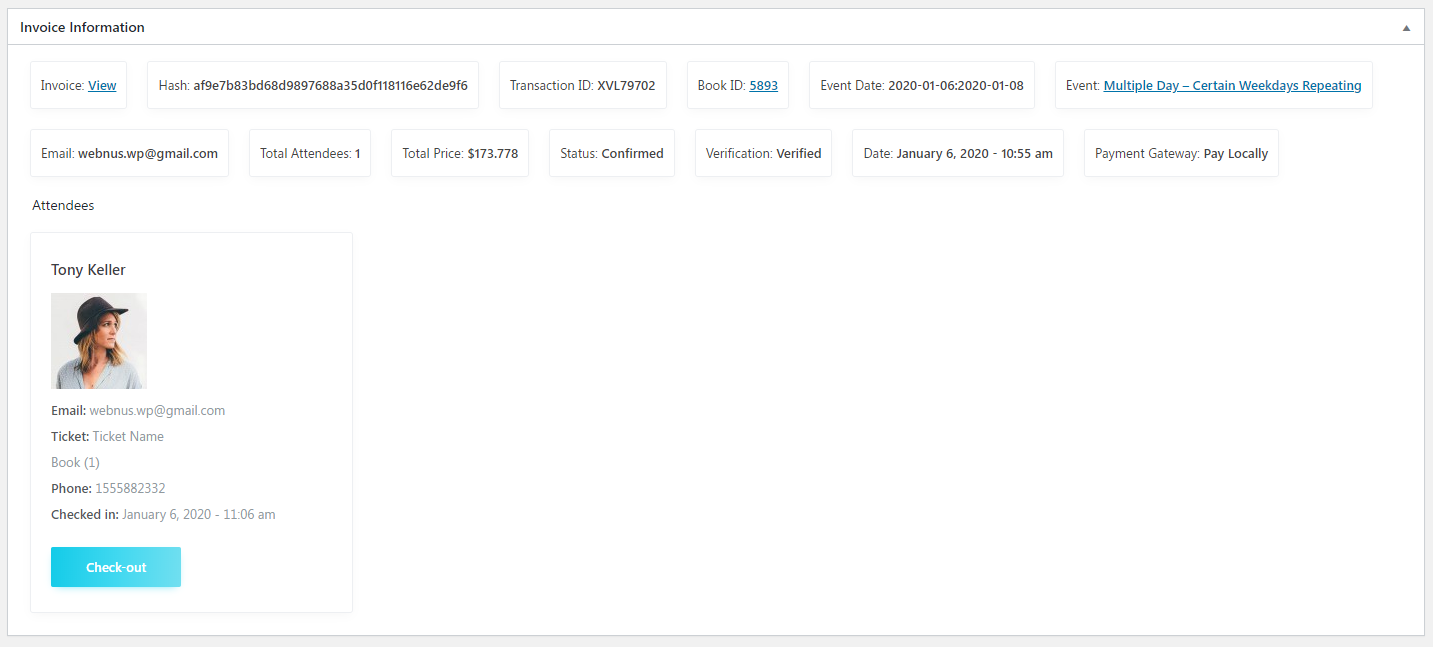
Task: Click the Event Date 2020-01-06:2020-01-08 value
Action: point(956,86)
